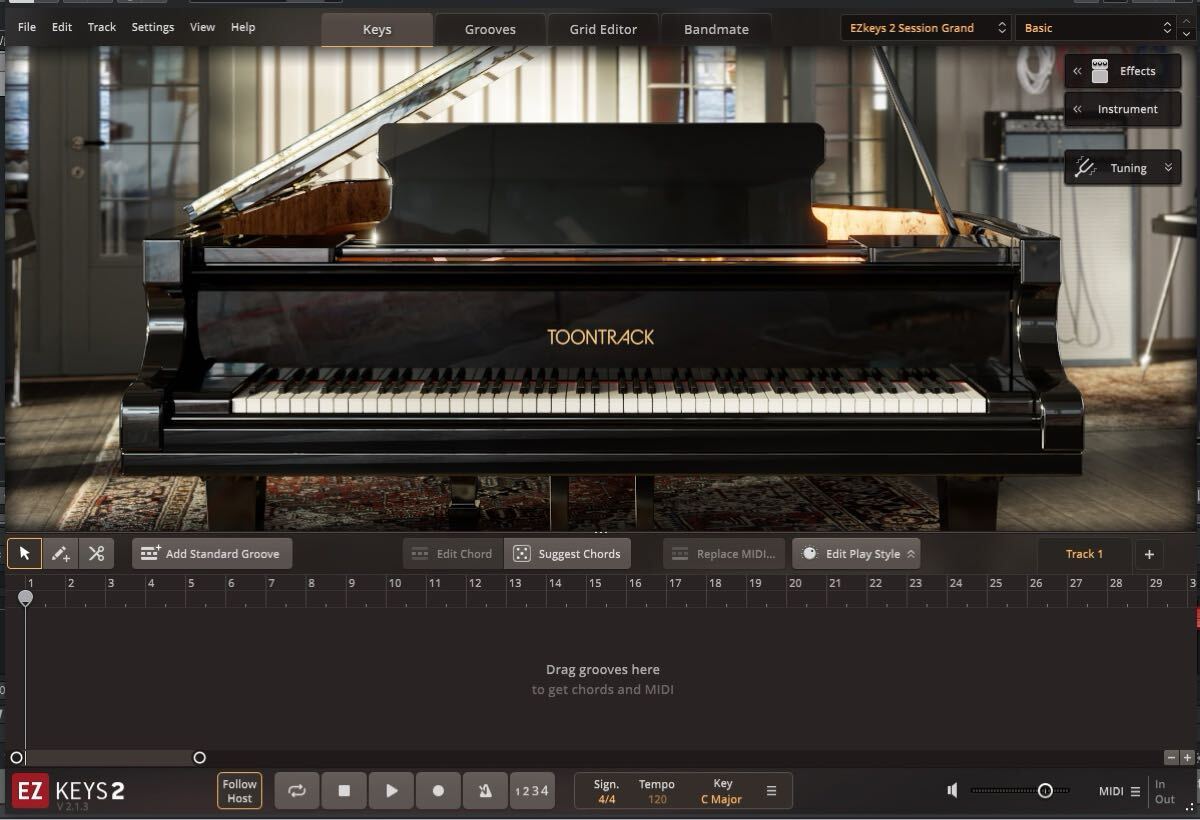Switch to the Grooves tab

pyautogui.click(x=490, y=30)
